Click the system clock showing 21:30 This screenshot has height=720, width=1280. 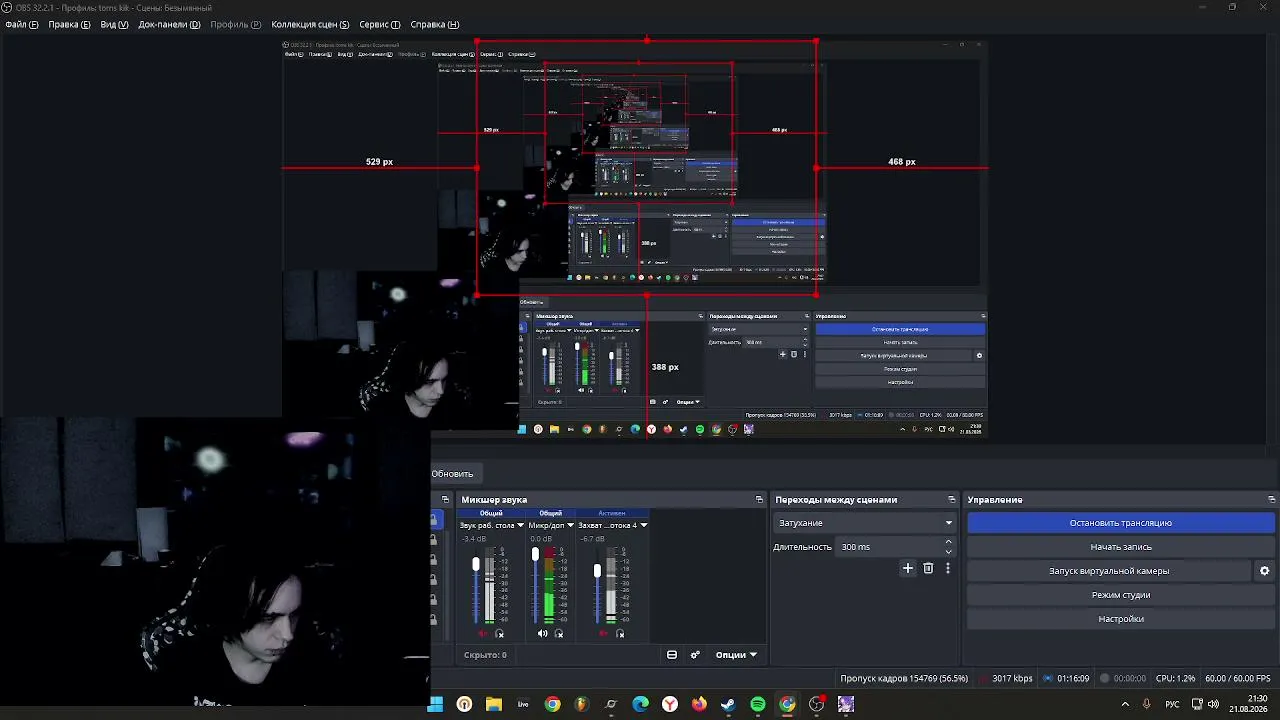1248,704
